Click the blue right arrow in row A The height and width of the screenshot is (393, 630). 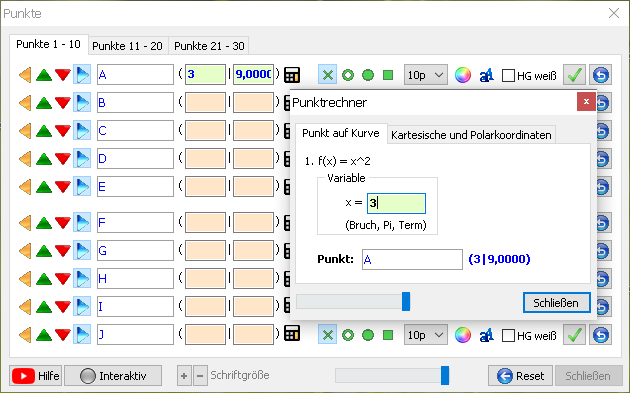coord(82,75)
